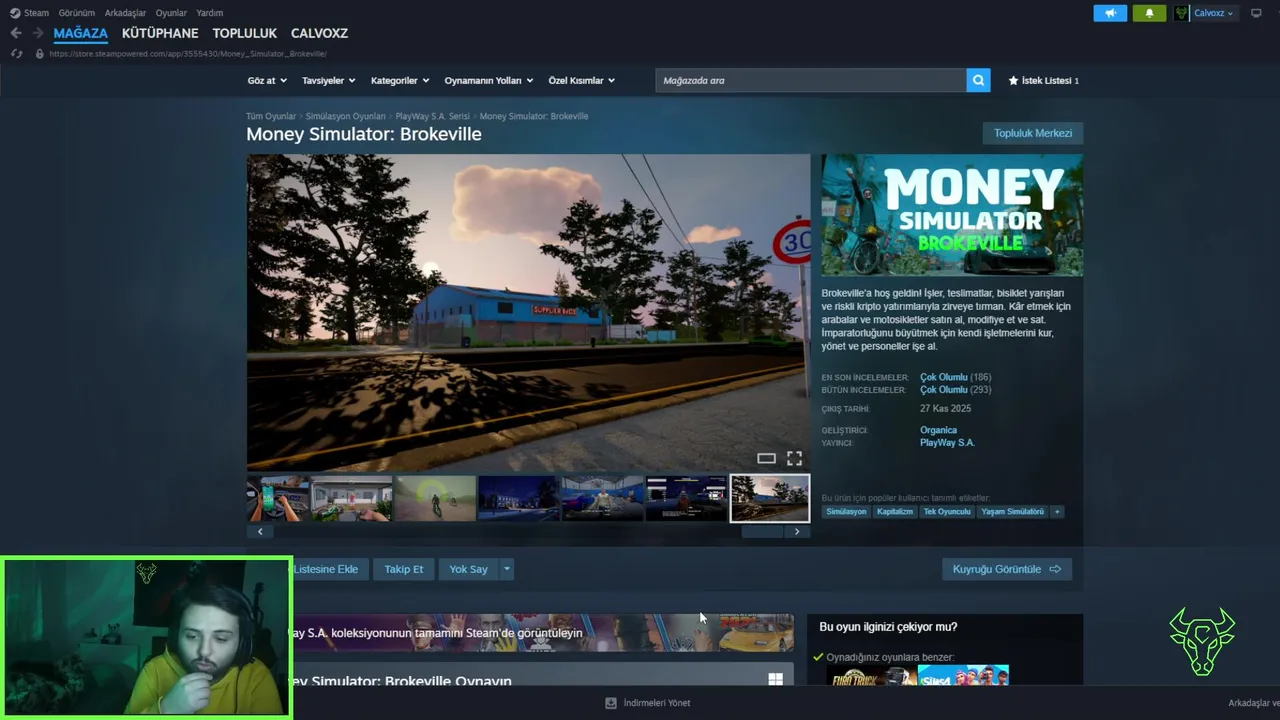
Task: Open the announcements megaphone icon
Action: click(x=1110, y=13)
